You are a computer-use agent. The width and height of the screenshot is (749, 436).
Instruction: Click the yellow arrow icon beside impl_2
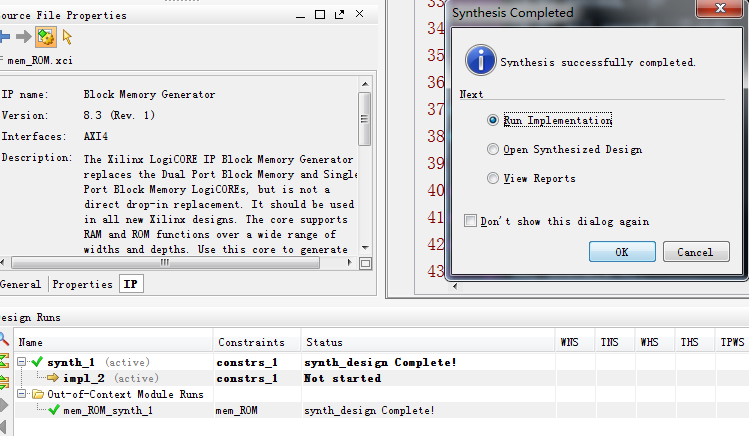(x=53, y=378)
